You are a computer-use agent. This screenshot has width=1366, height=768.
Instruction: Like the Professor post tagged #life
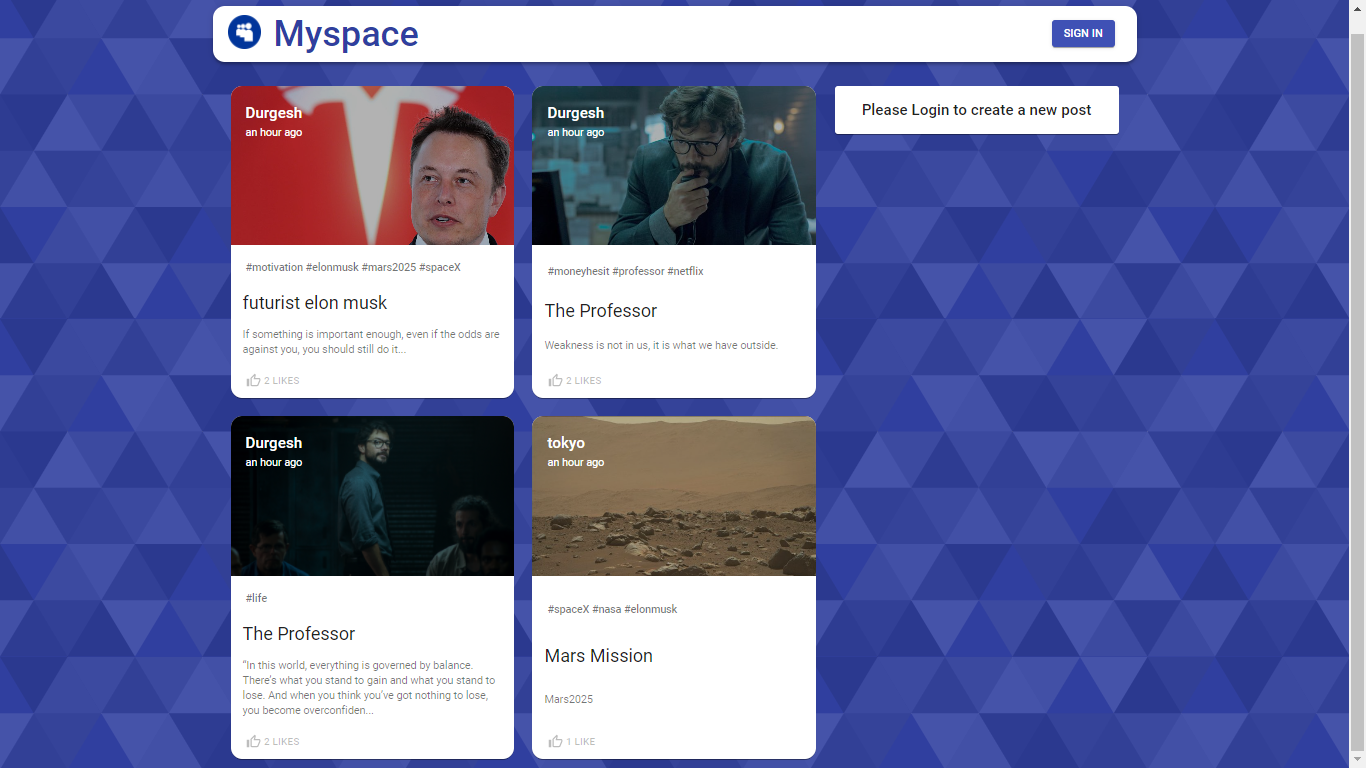(x=273, y=741)
